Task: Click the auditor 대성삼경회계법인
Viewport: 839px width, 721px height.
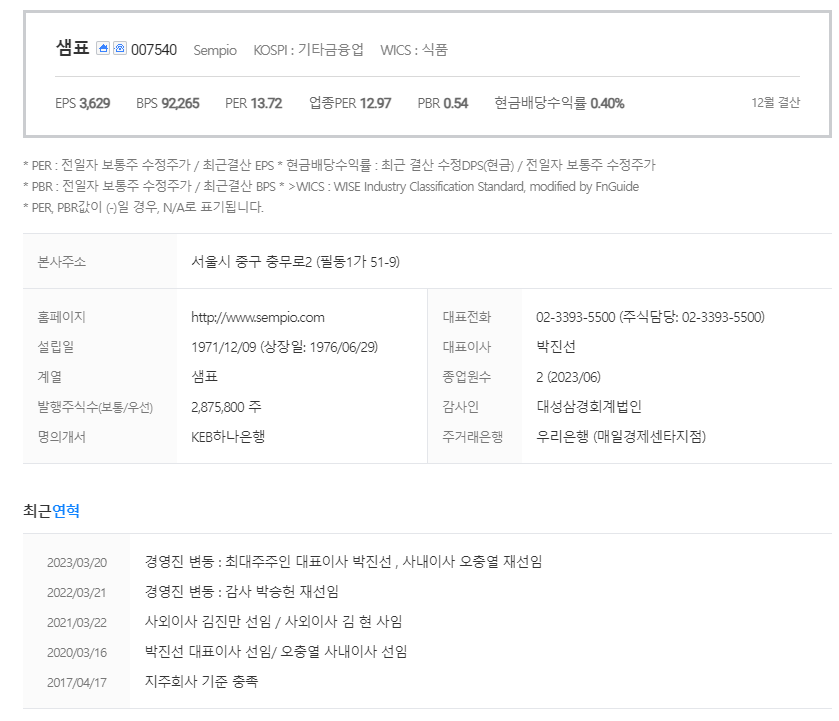Action: (x=589, y=407)
